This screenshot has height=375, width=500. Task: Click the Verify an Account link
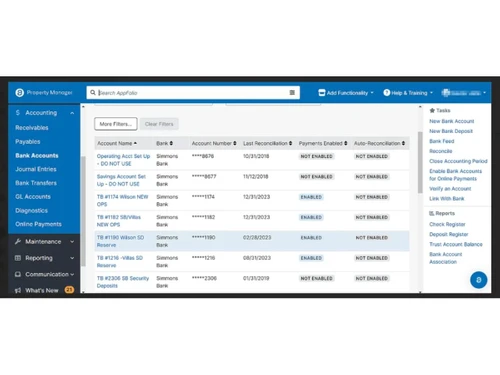[x=450, y=189]
